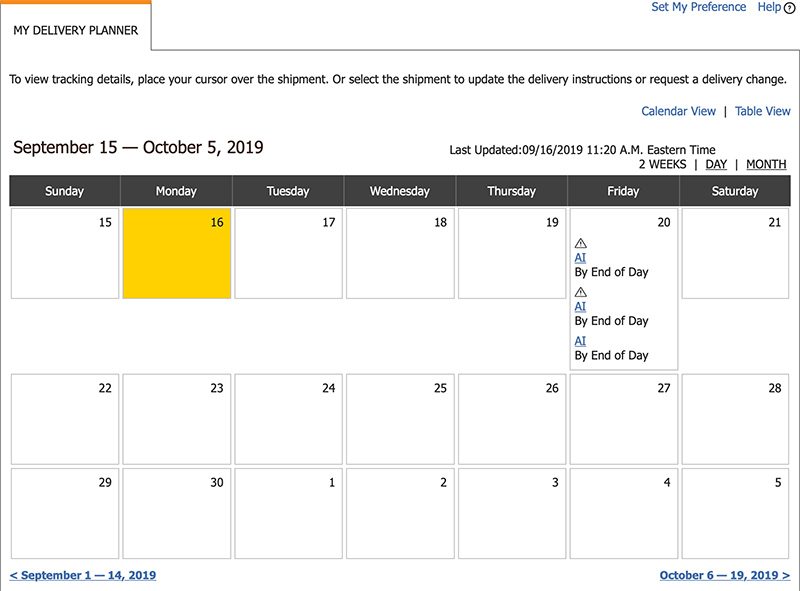The height and width of the screenshot is (591, 800).
Task: Select October 5 calendar cell
Action: [x=735, y=512]
